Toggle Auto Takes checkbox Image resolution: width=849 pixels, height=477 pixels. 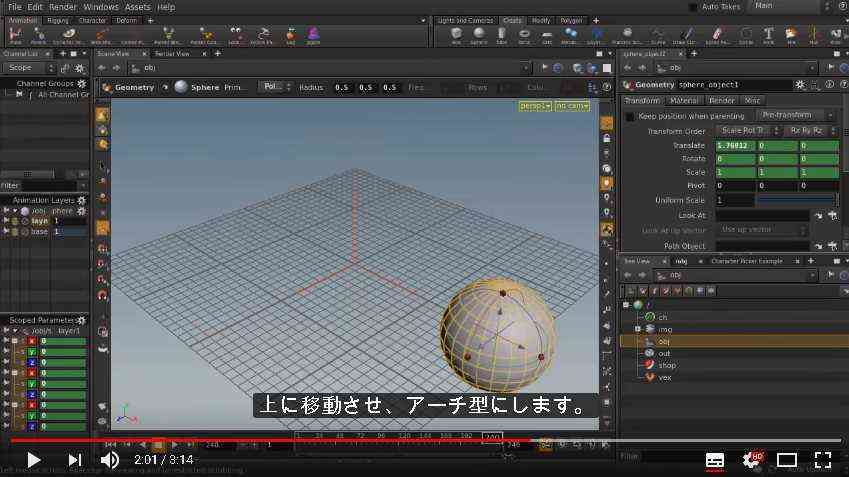click(693, 7)
